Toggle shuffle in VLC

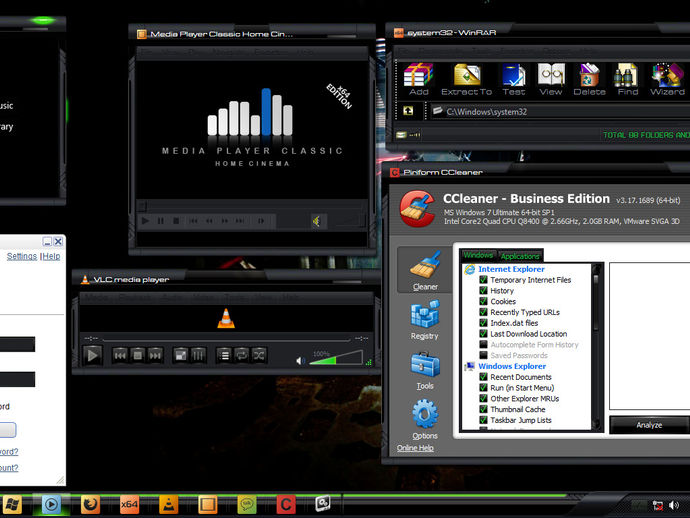259,355
